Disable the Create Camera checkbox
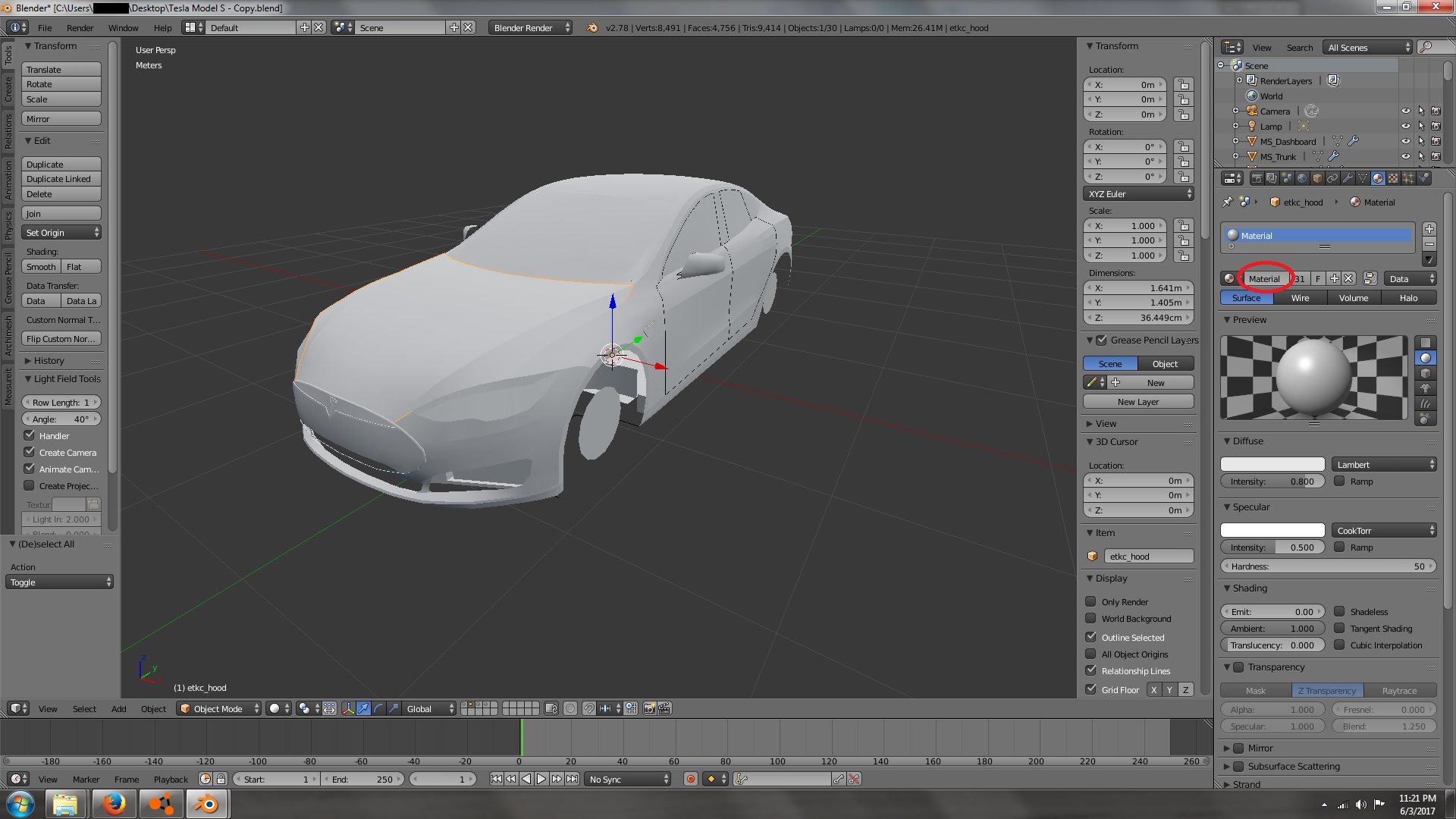The width and height of the screenshot is (1456, 819). pyautogui.click(x=30, y=452)
